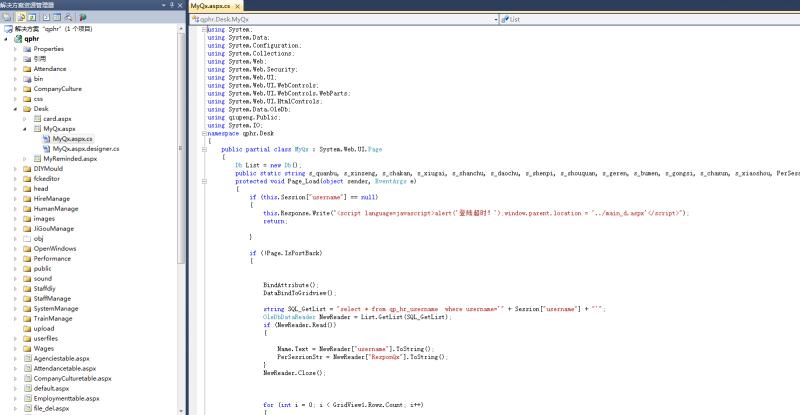Screen dimensions: 800x415
Task: Select default.aspx file
Action: (x=51, y=388)
